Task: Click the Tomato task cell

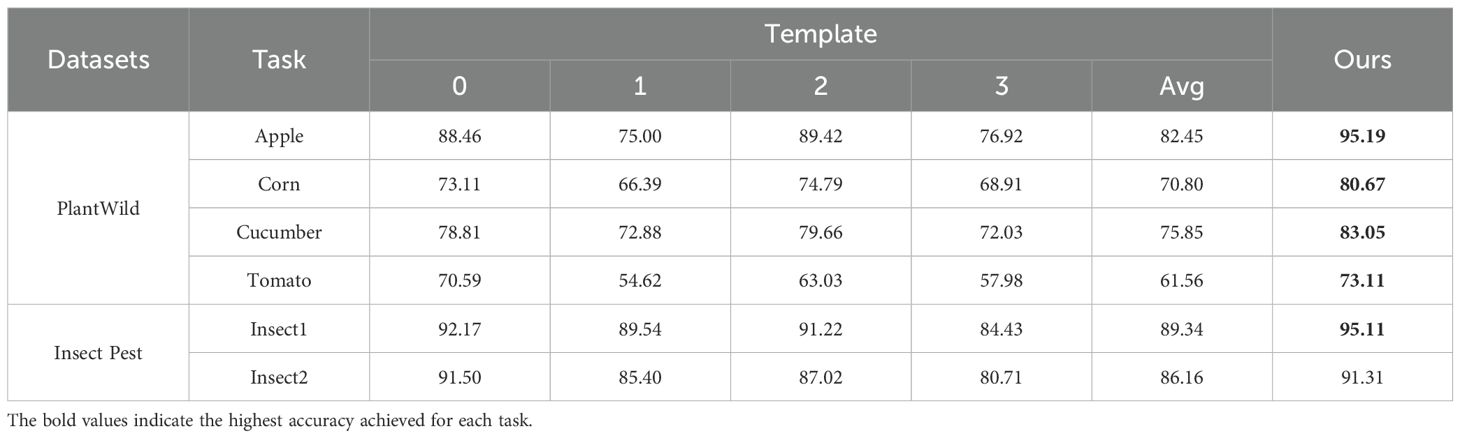Action: (279, 281)
